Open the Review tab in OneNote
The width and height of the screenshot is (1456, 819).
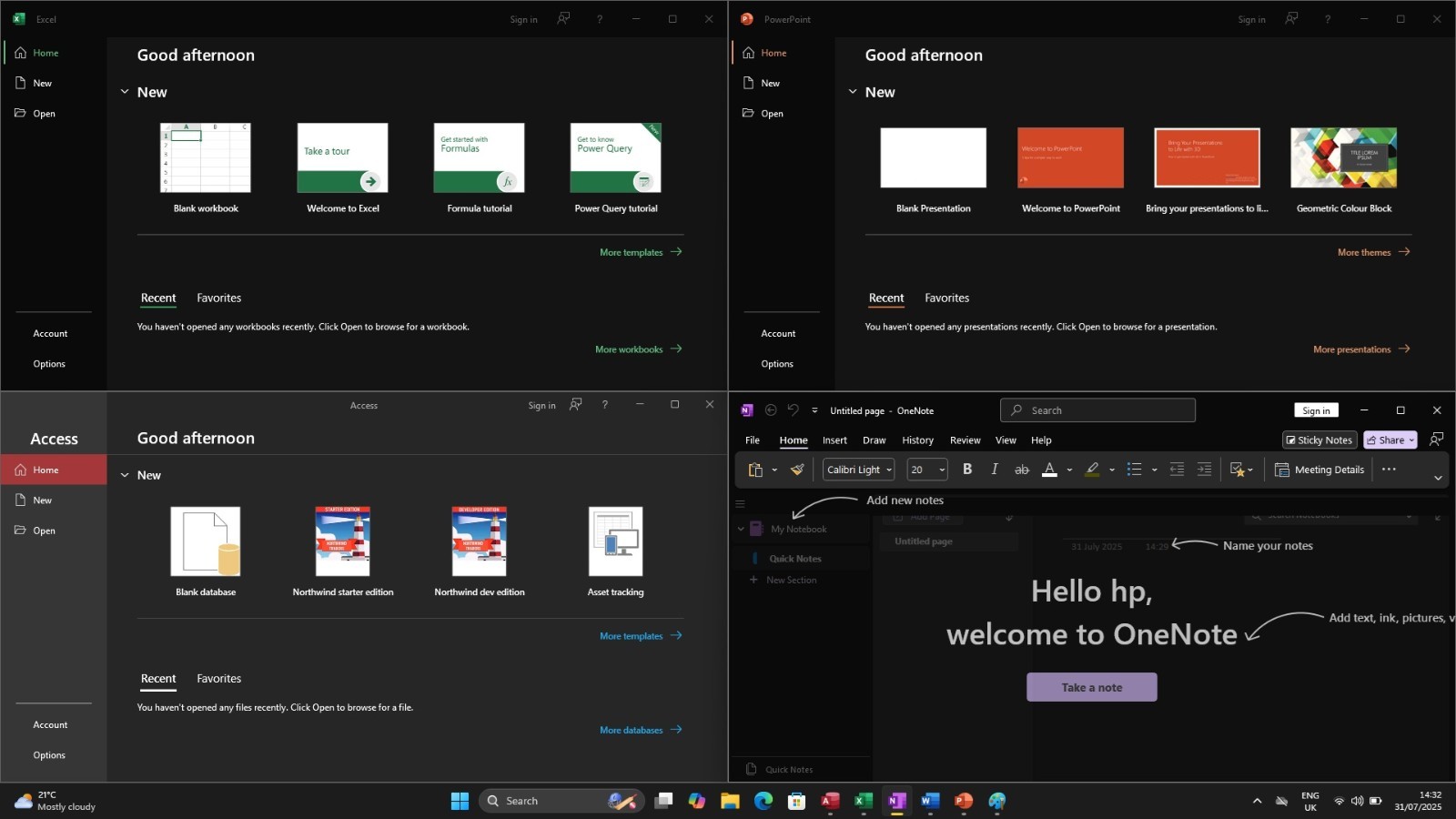click(x=965, y=440)
